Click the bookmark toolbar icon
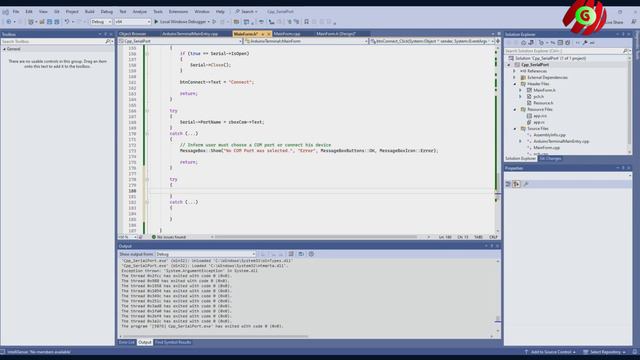640x360 pixels. (307, 22)
